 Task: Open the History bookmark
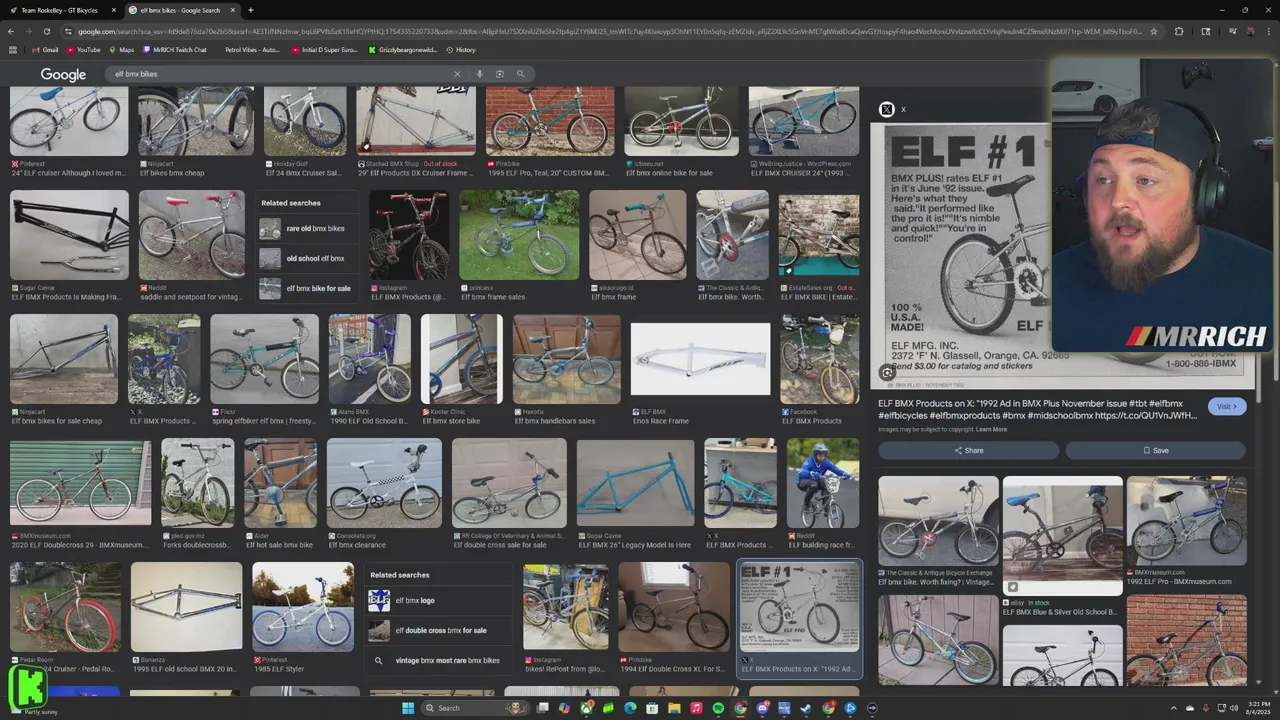[461, 49]
